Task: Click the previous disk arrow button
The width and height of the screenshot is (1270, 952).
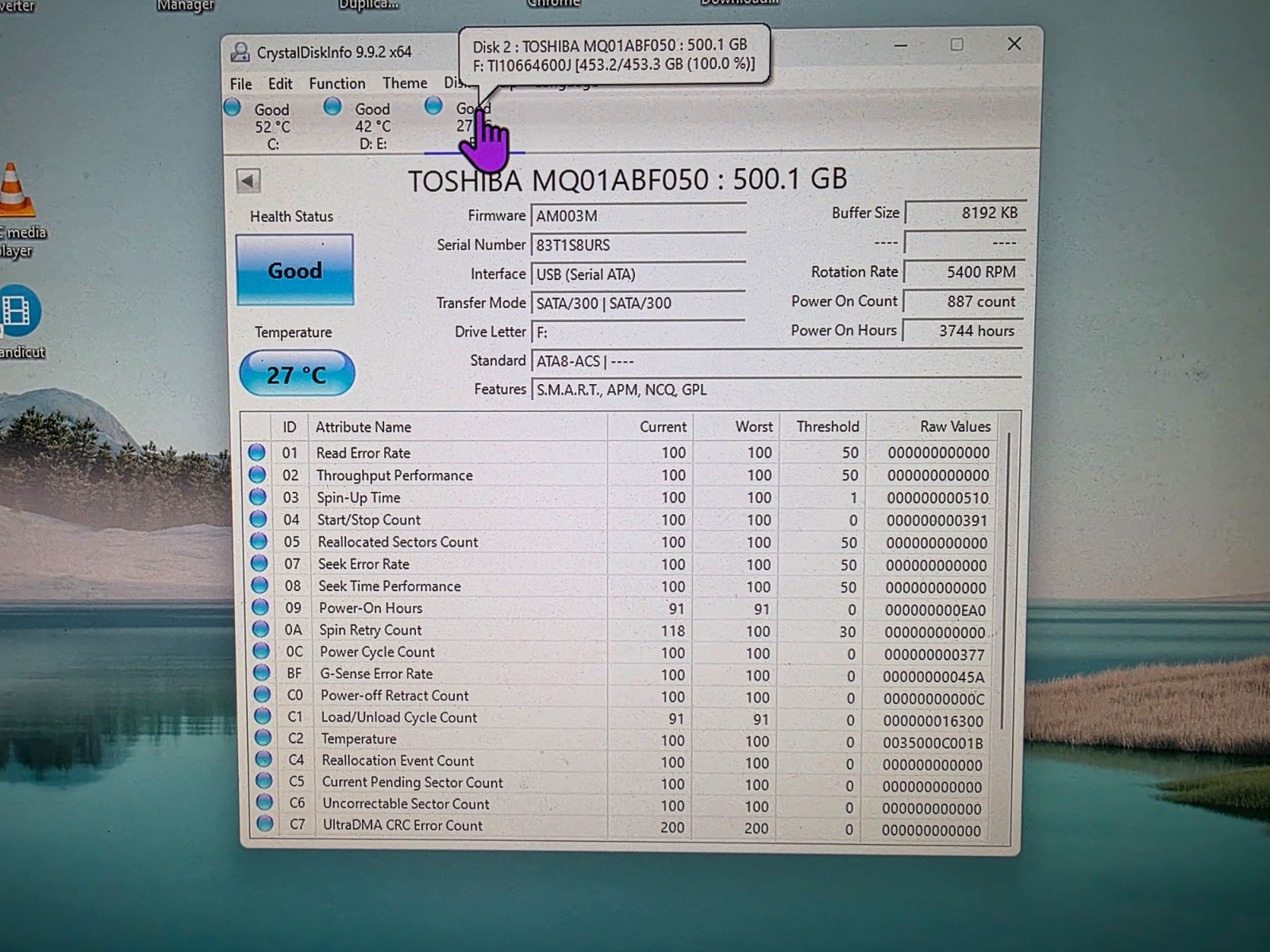Action: click(248, 181)
